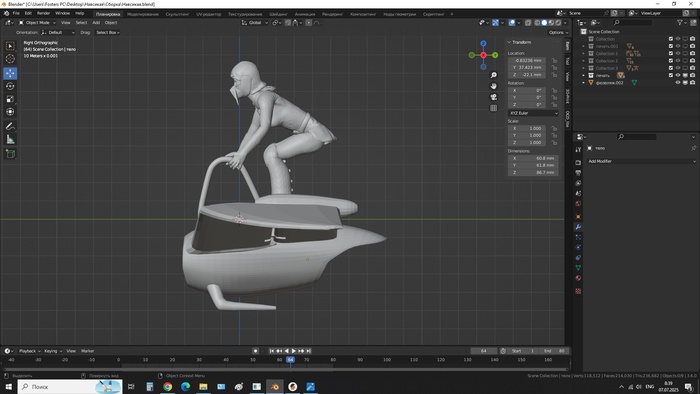This screenshot has width=700, height=394.
Task: Choose the Move tool in the left toolbar
Action: 10,73
